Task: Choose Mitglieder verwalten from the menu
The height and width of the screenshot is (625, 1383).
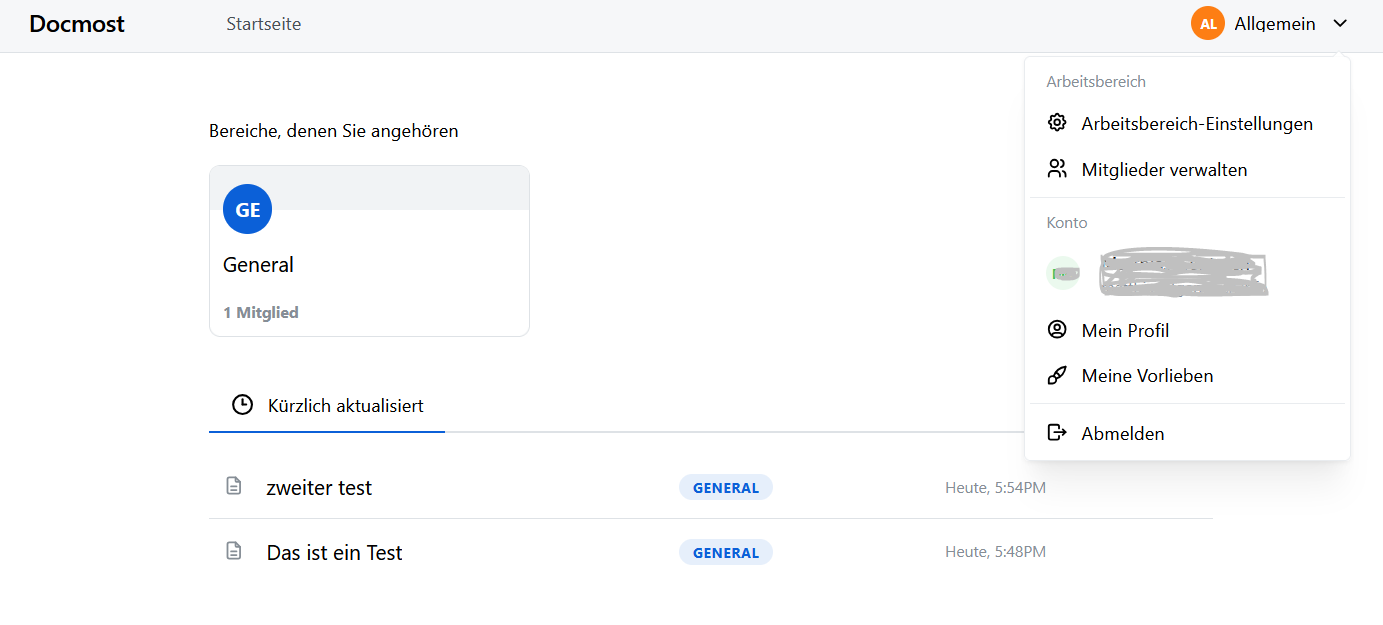Action: point(1164,170)
